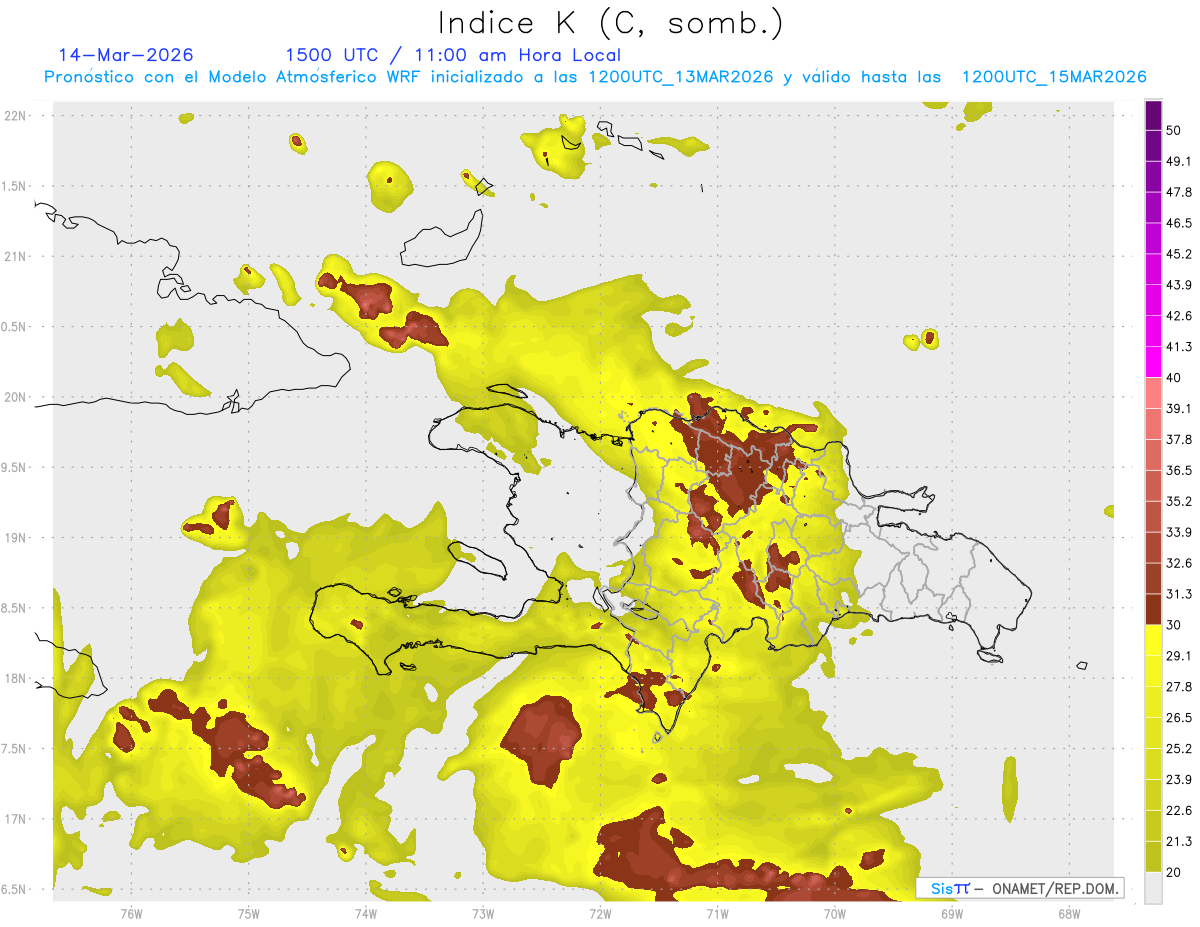Click the '71W' longitude label
Image resolution: width=1200 pixels, height=927 pixels.
pos(717,913)
